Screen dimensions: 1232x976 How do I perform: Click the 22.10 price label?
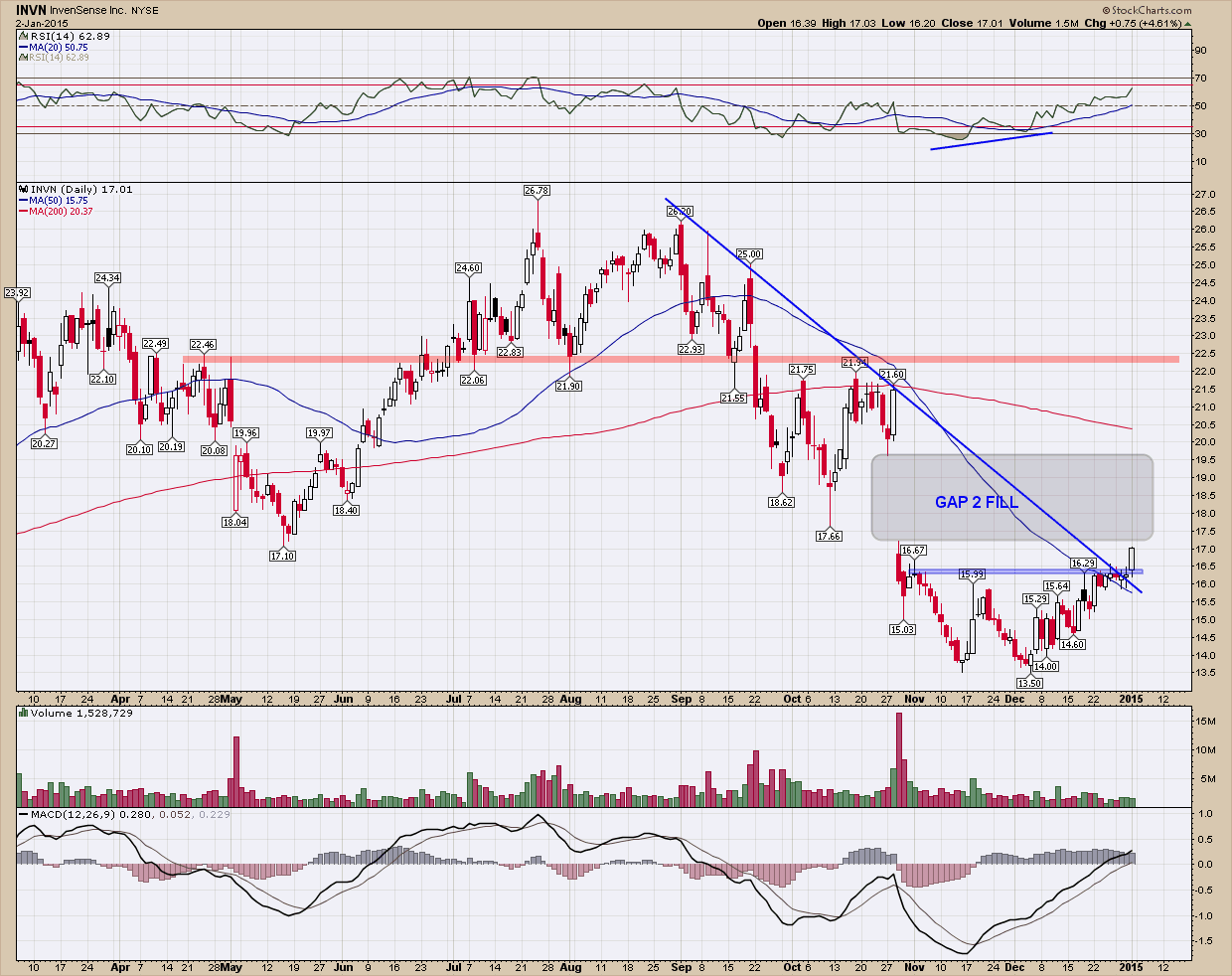click(x=102, y=379)
